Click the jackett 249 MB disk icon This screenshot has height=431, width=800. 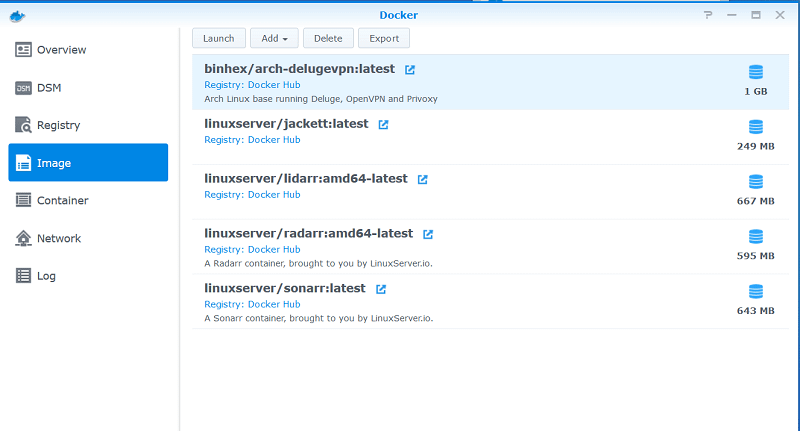click(756, 126)
